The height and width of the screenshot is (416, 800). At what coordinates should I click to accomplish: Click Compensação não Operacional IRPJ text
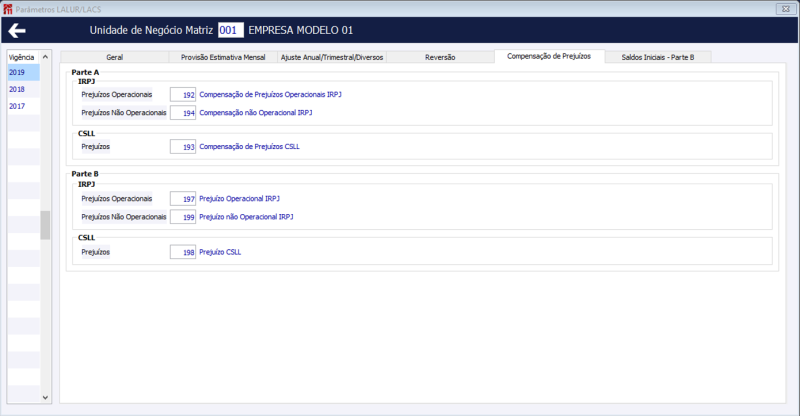pos(256,113)
